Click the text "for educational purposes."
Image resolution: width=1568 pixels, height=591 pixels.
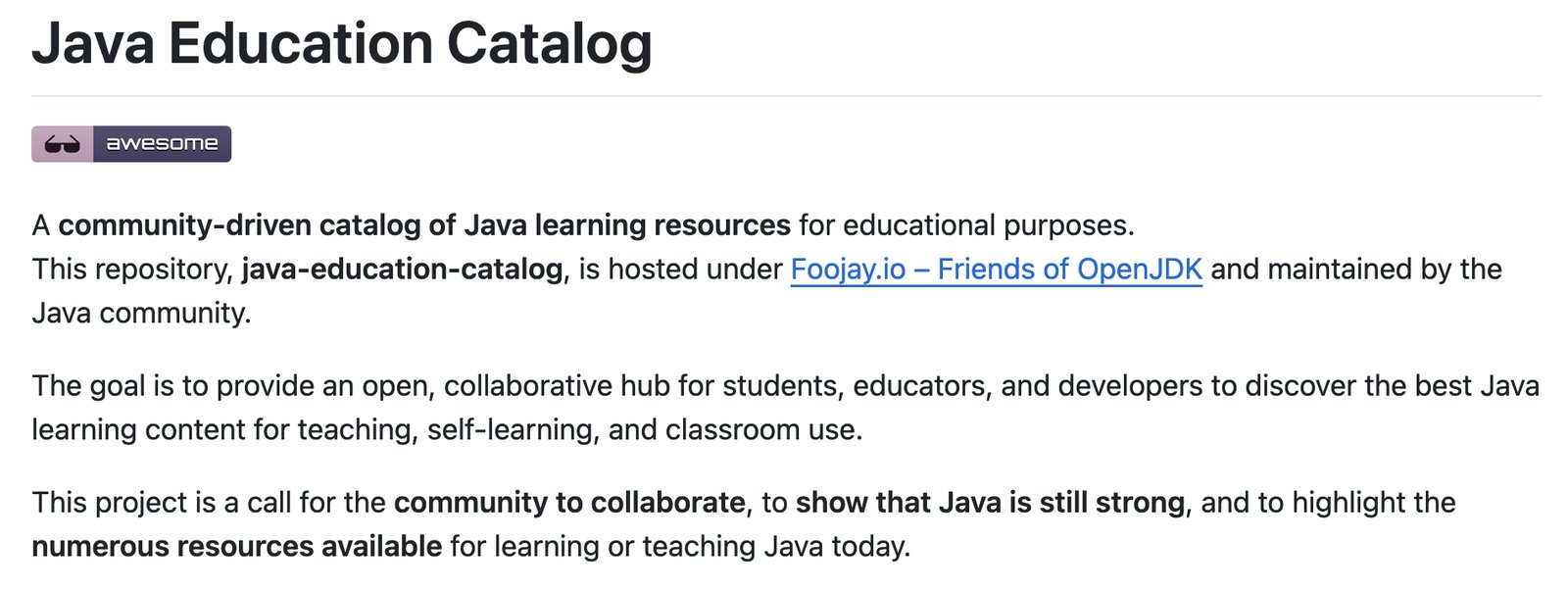pos(966,225)
